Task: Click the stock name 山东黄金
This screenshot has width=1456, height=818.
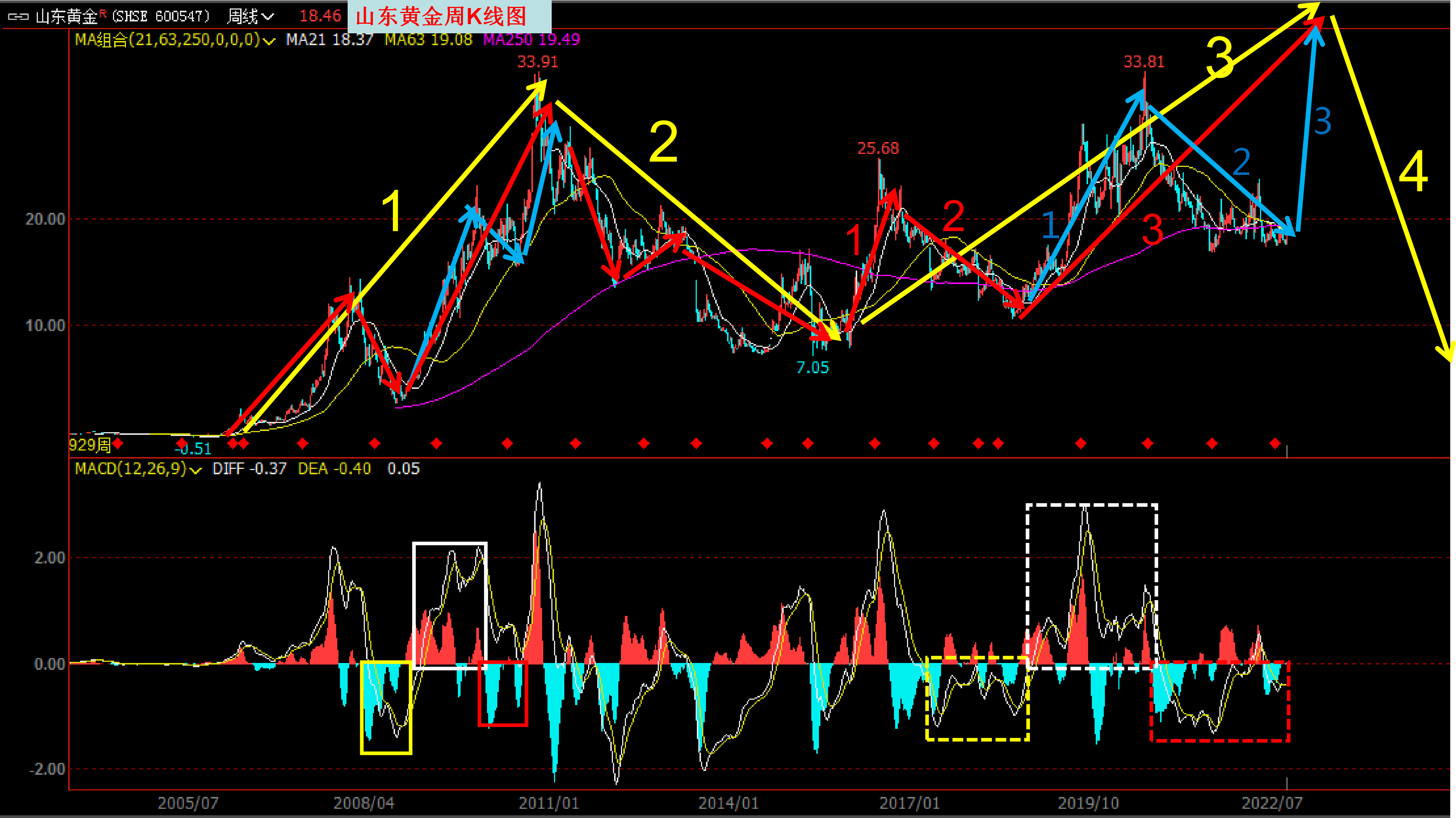Action: point(67,16)
